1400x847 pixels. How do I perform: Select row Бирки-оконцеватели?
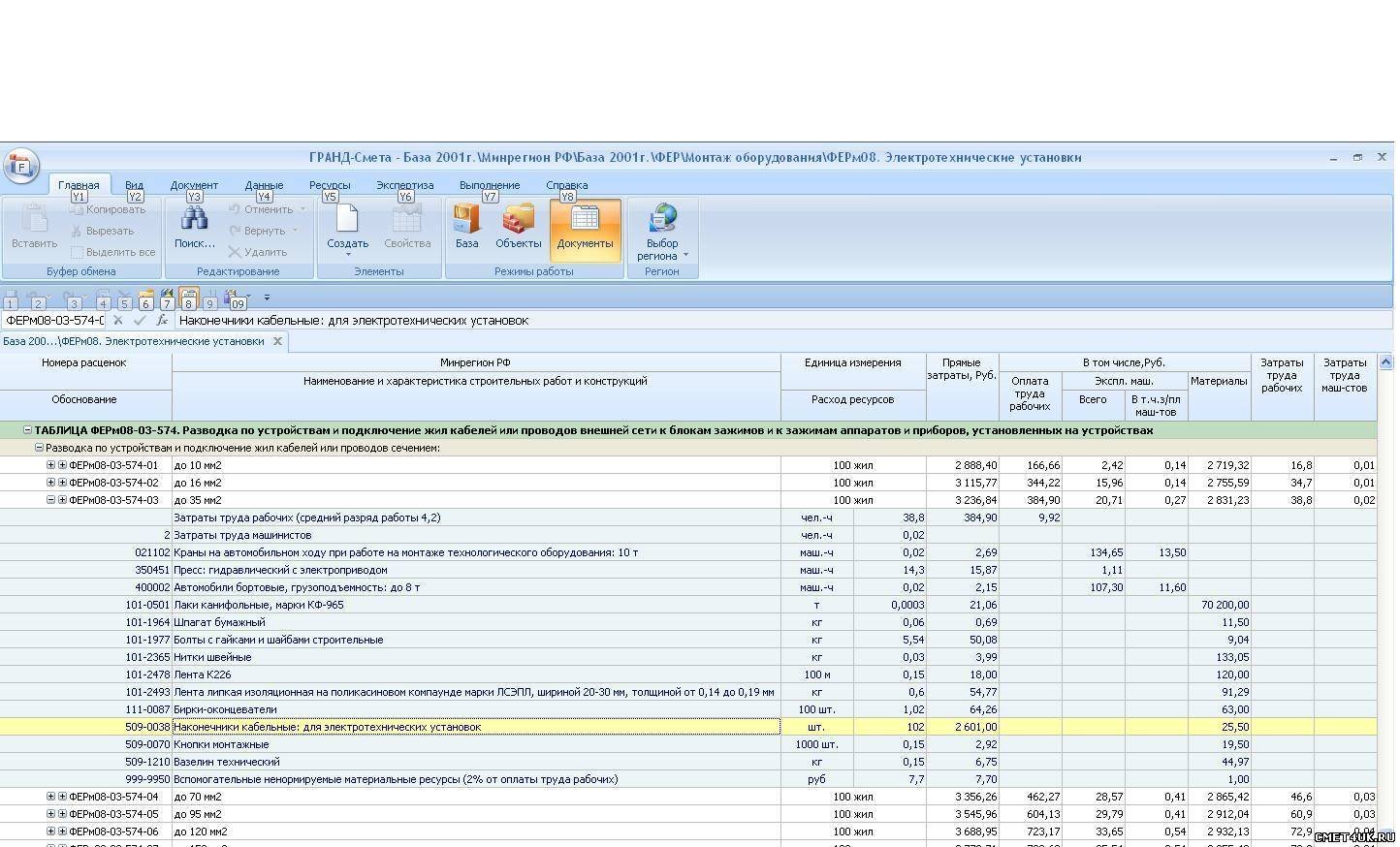688,709
